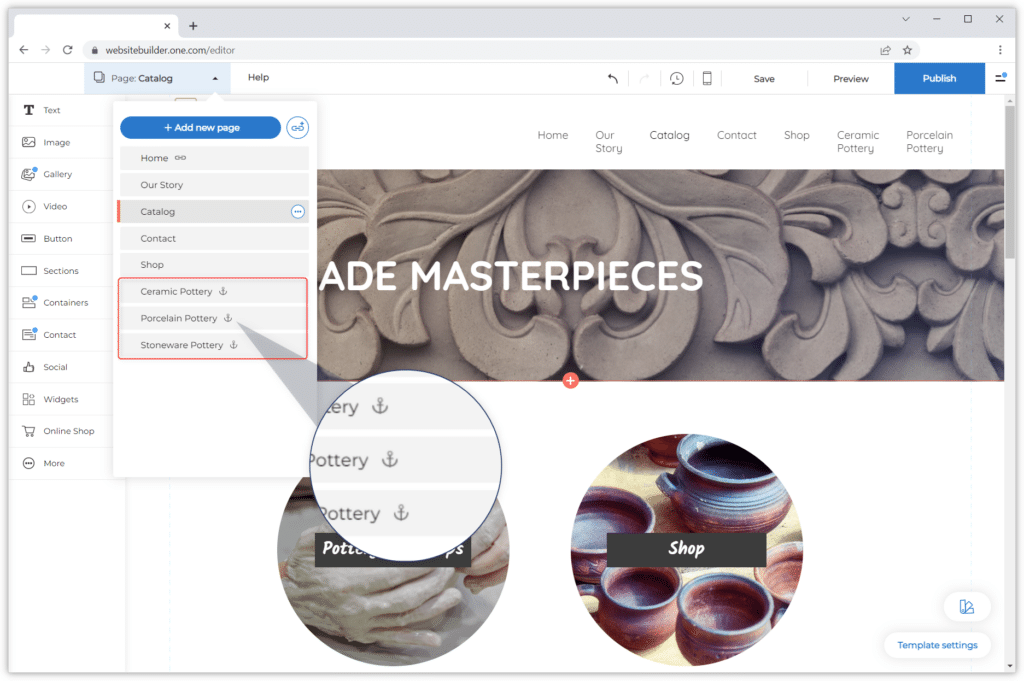Open the version history clock icon

[677, 79]
